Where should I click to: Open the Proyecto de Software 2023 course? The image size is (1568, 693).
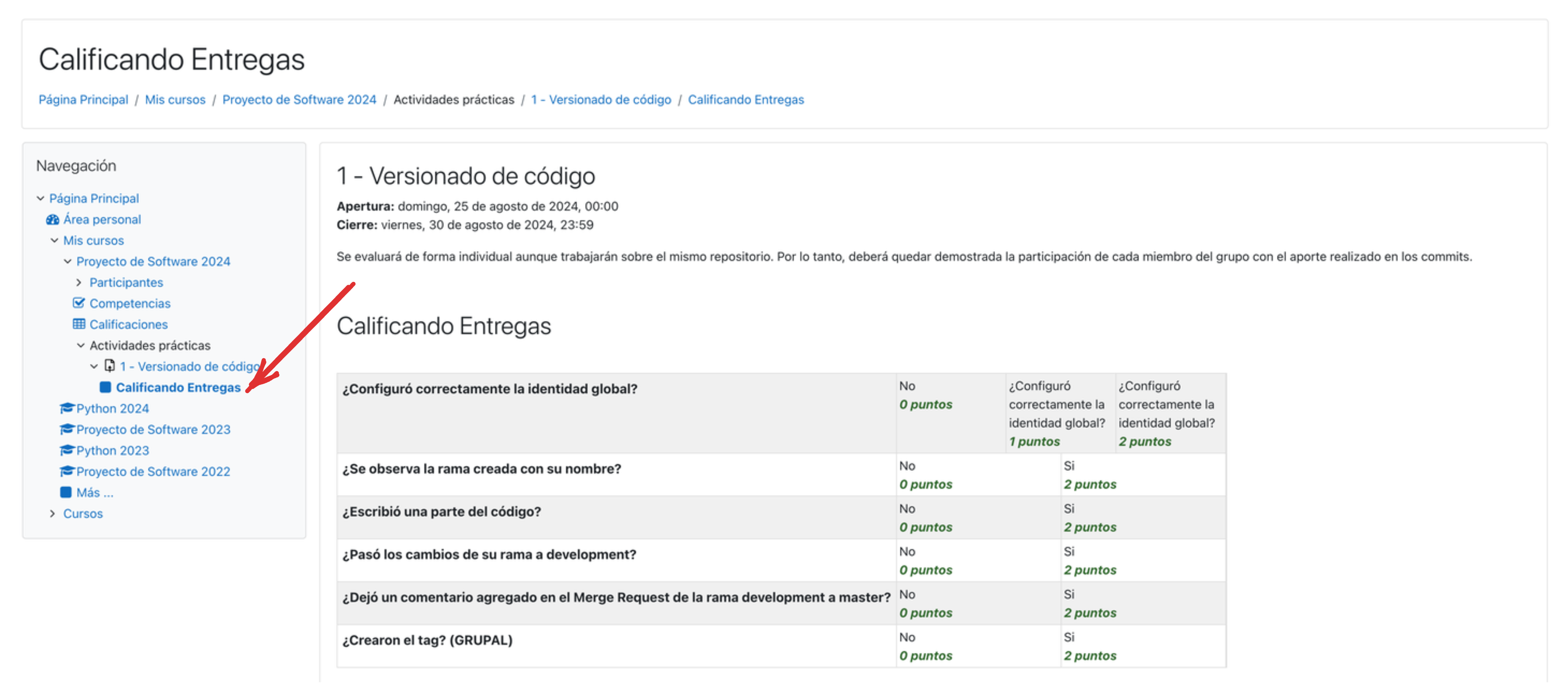[153, 429]
